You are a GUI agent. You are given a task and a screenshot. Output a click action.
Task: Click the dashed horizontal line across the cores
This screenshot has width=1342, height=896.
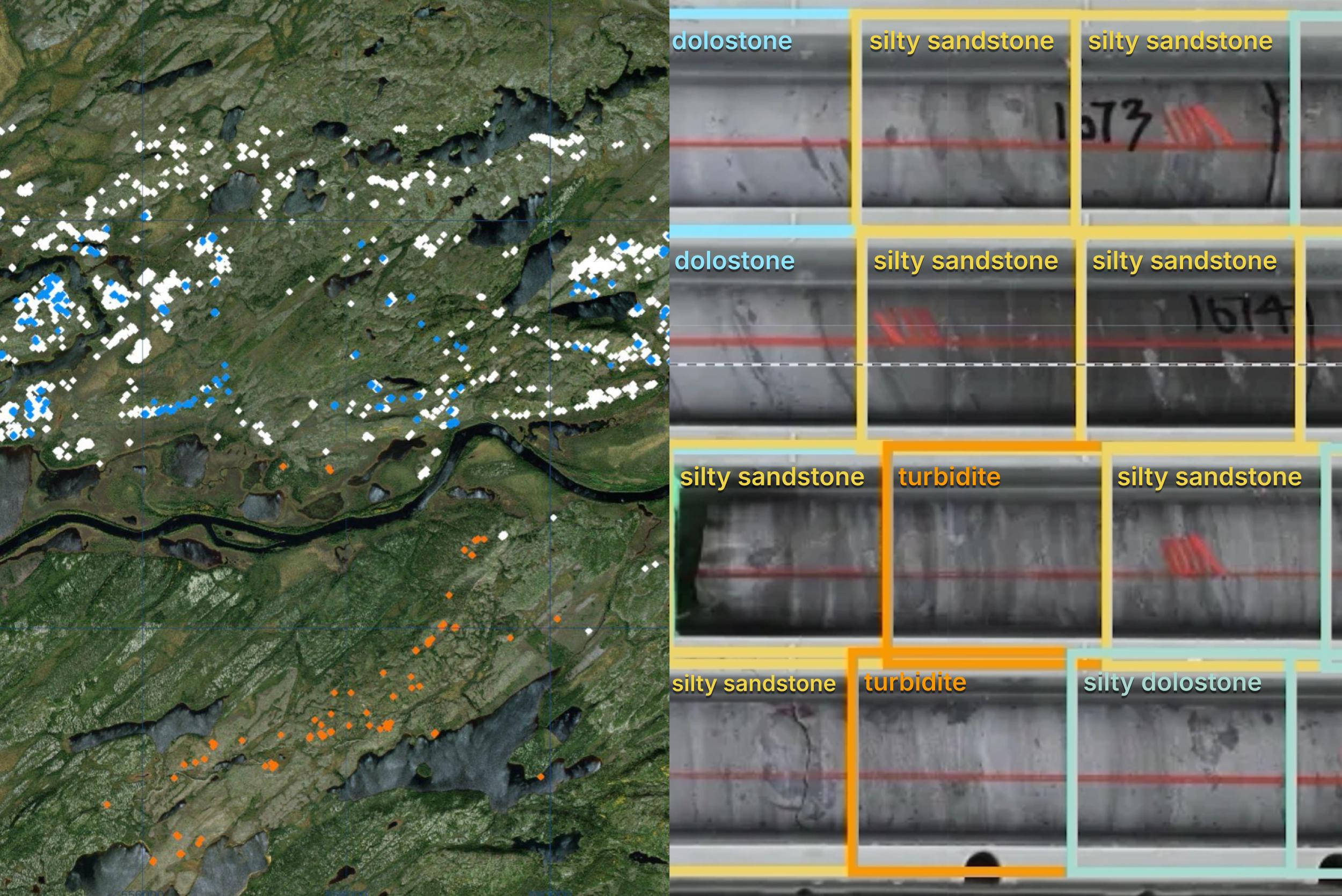coord(971,364)
